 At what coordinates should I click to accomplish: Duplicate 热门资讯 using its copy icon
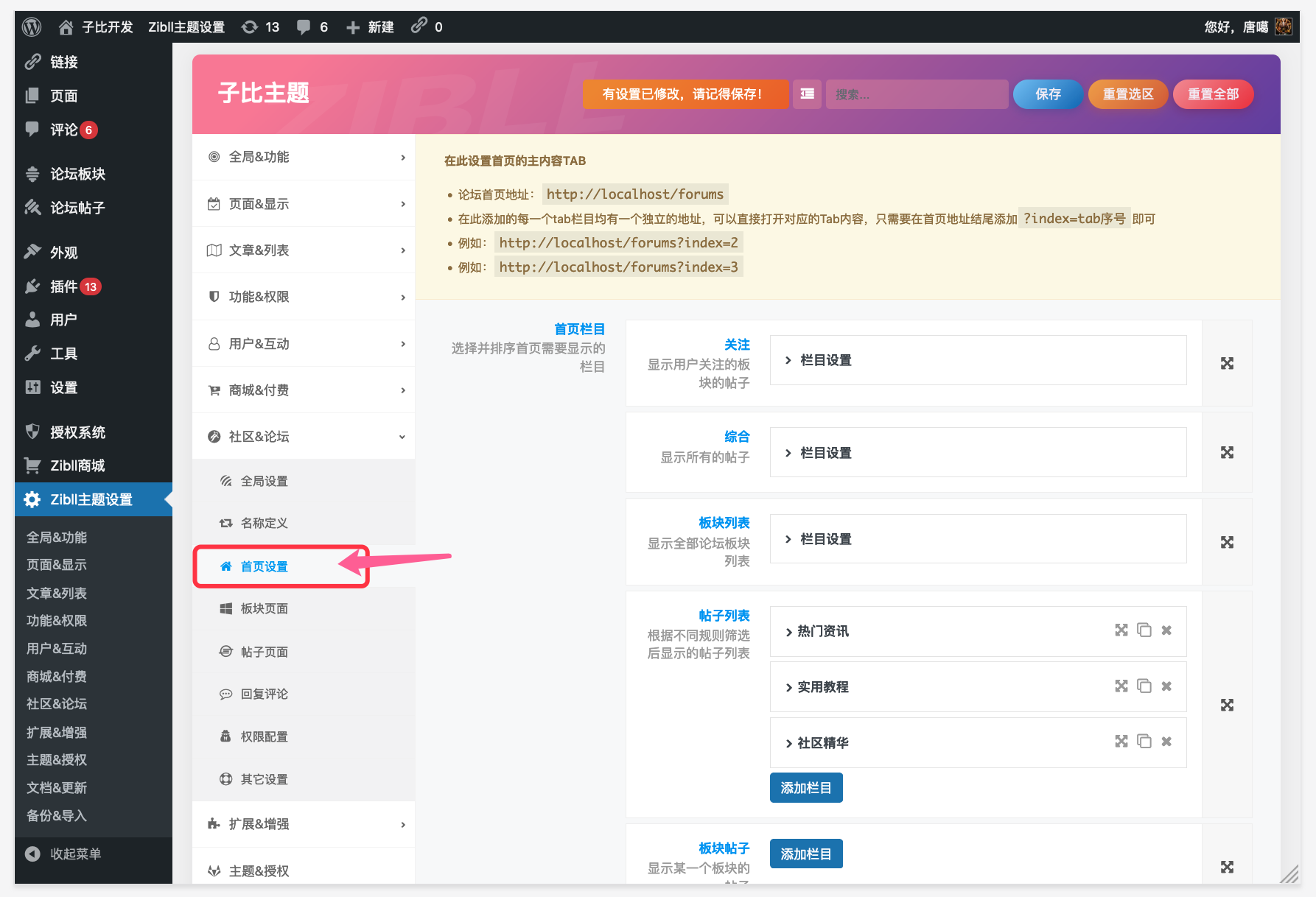pyautogui.click(x=1144, y=630)
